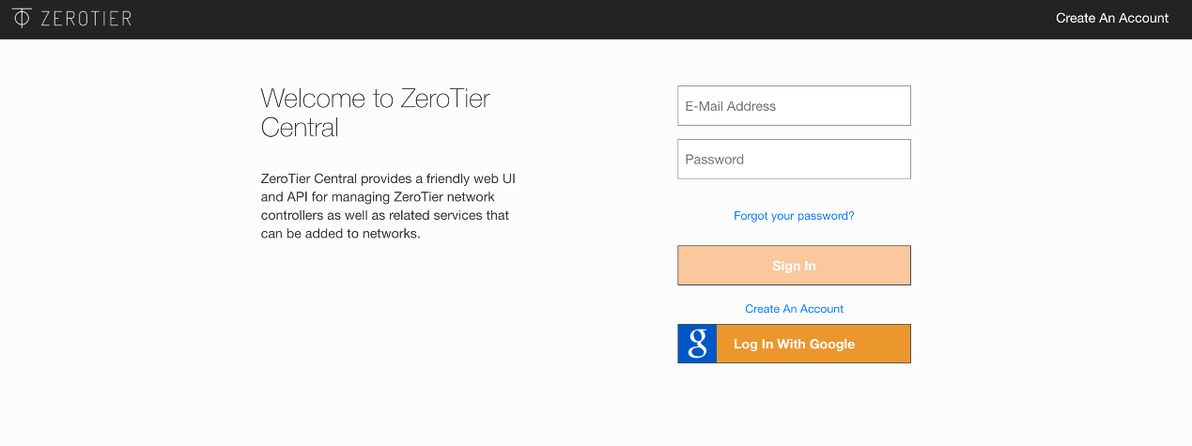This screenshot has width=1192, height=446.
Task: Open the Forgot your password link
Action: click(x=794, y=216)
